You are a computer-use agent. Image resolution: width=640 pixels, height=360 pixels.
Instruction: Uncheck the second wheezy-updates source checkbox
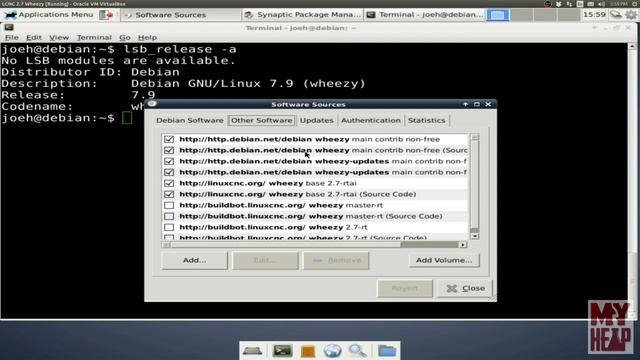click(169, 172)
